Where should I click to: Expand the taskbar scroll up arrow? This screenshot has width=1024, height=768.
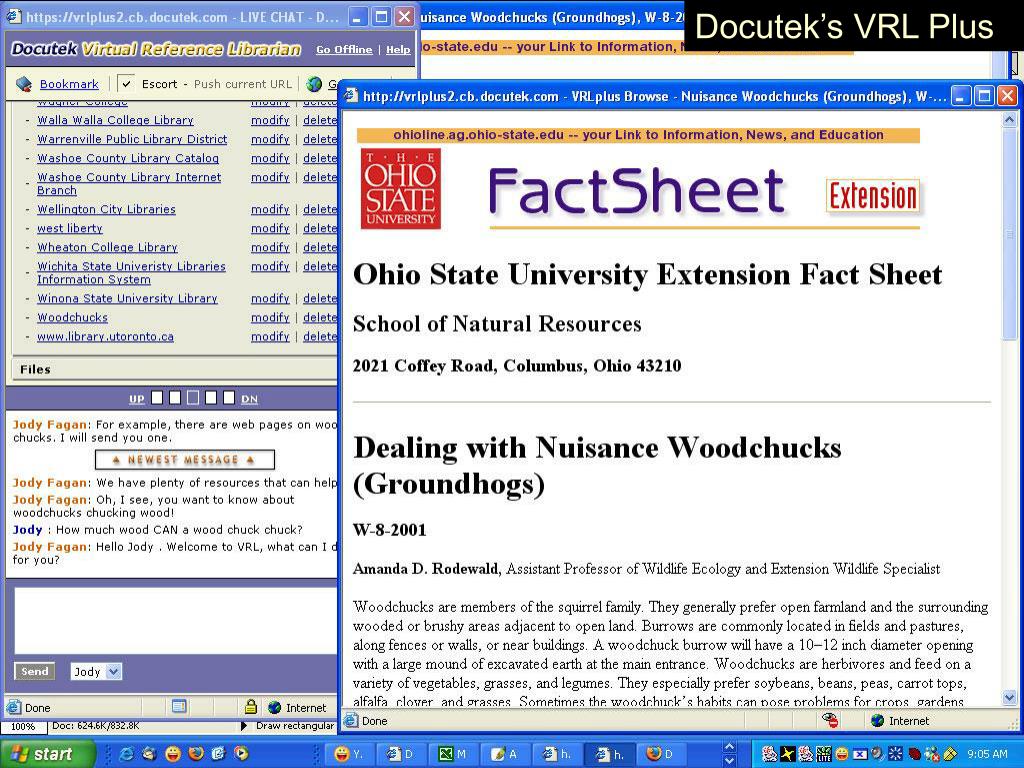tap(730, 746)
